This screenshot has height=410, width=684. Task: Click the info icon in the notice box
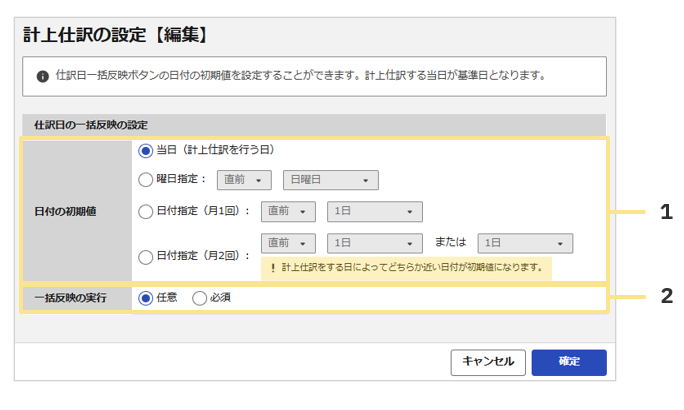coord(42,76)
